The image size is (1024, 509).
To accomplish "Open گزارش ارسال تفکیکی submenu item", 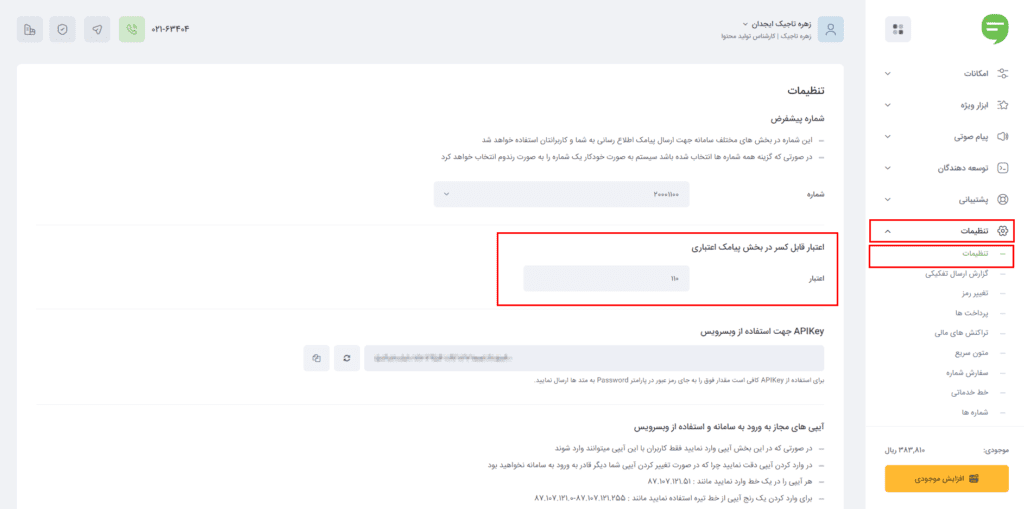I will (x=956, y=273).
